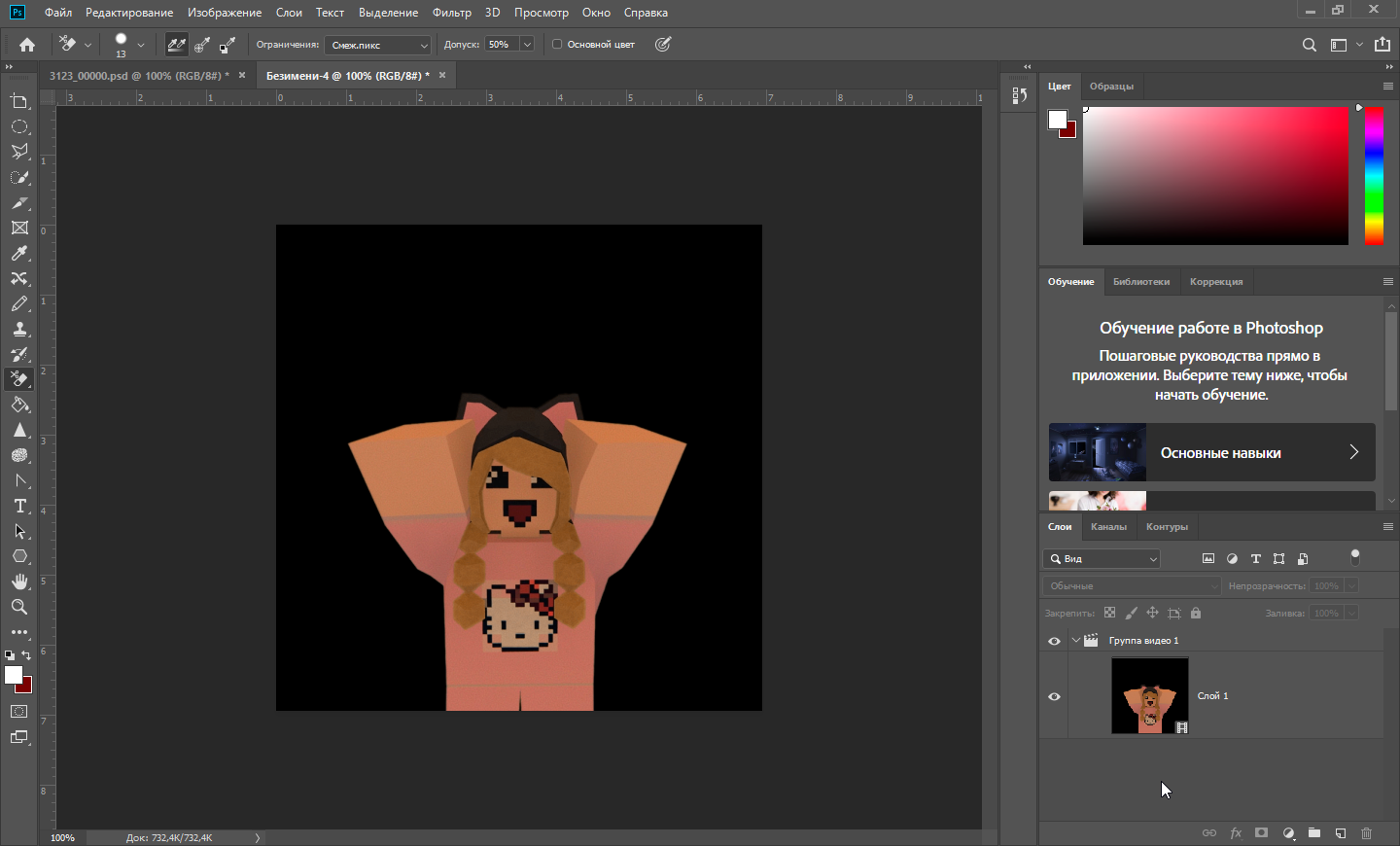Viewport: 1400px width, 846px height.
Task: Select the Crop tool
Action: coord(19,102)
